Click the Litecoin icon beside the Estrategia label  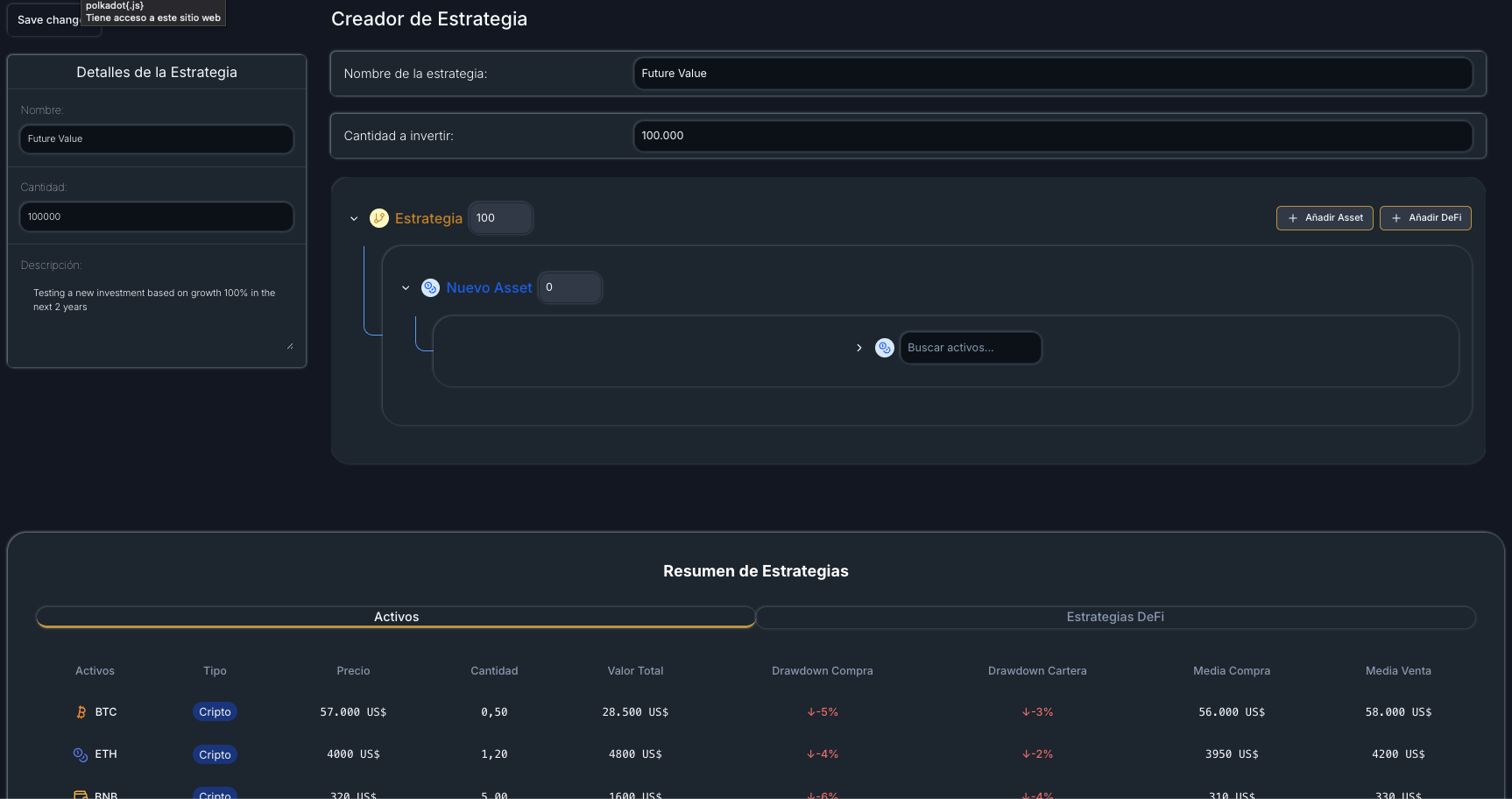[x=378, y=217]
